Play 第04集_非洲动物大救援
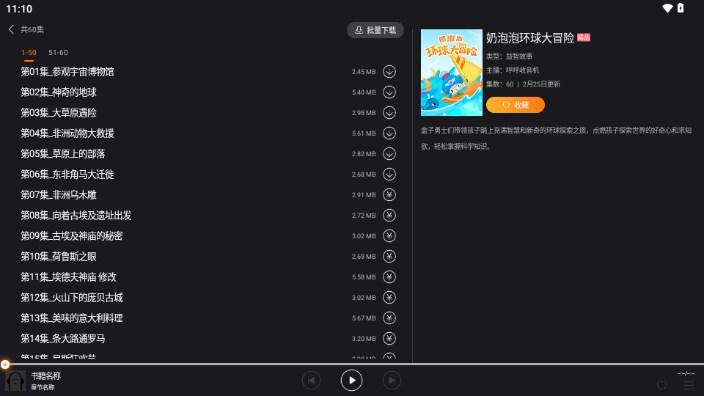Screen dimensions: 704x396 coord(67,133)
